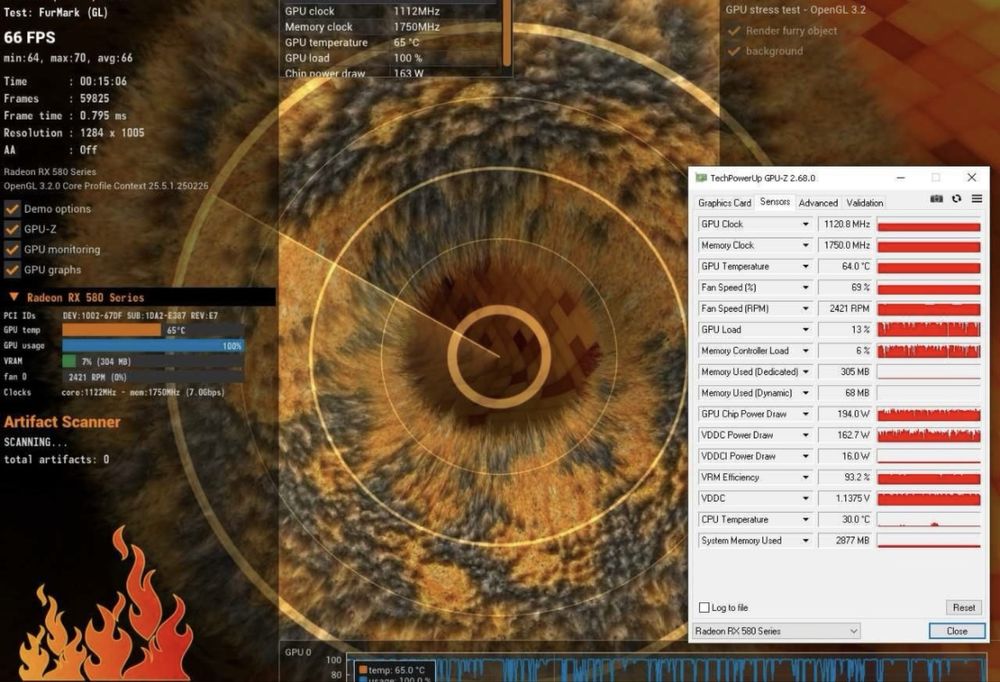Image resolution: width=1000 pixels, height=682 pixels.
Task: Click the 1120.8 MHz GPU Clock value
Action: 846,225
